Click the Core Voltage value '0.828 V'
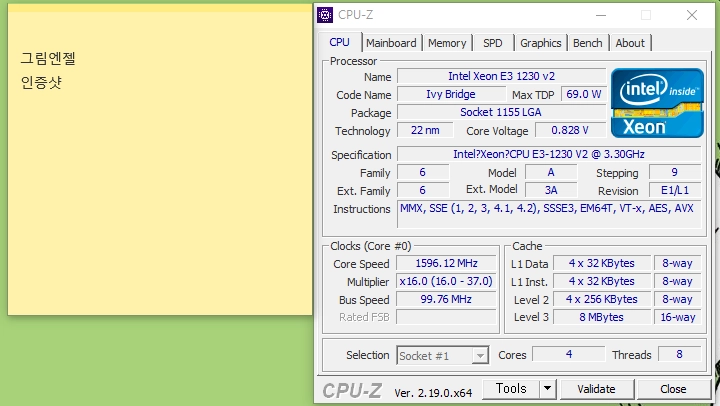The height and width of the screenshot is (406, 720). pos(570,130)
